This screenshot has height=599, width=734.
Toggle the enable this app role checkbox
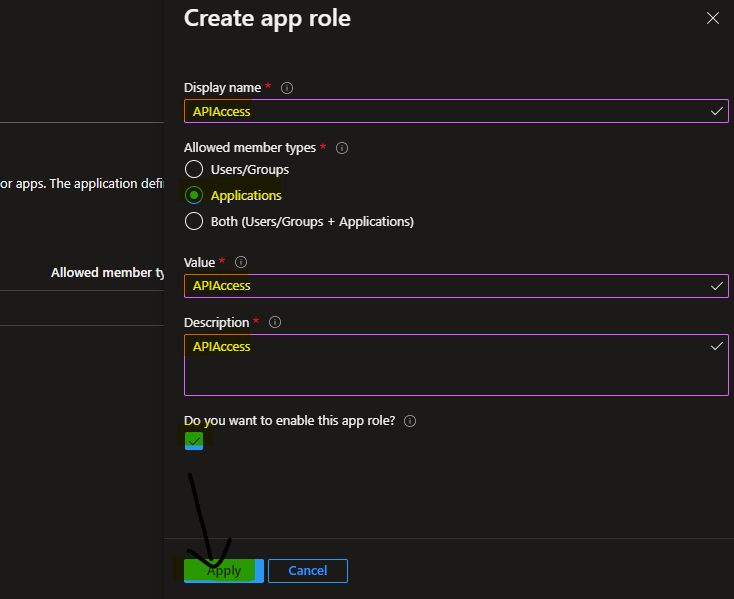click(x=194, y=440)
